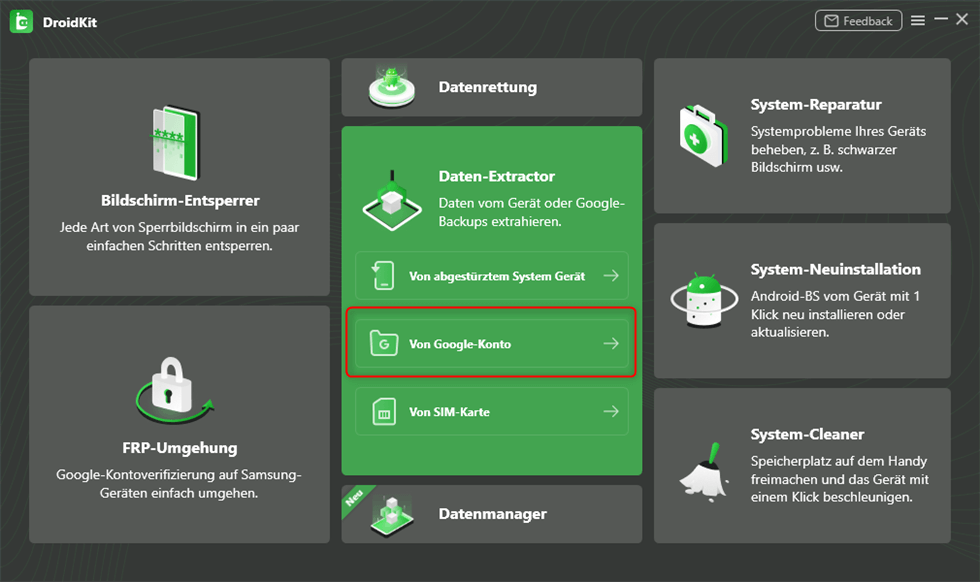Image resolution: width=980 pixels, height=582 pixels.
Task: Click the text 'Google-Kontoverifizierung auf Samsung-Geräten'
Action: pyautogui.click(x=179, y=484)
